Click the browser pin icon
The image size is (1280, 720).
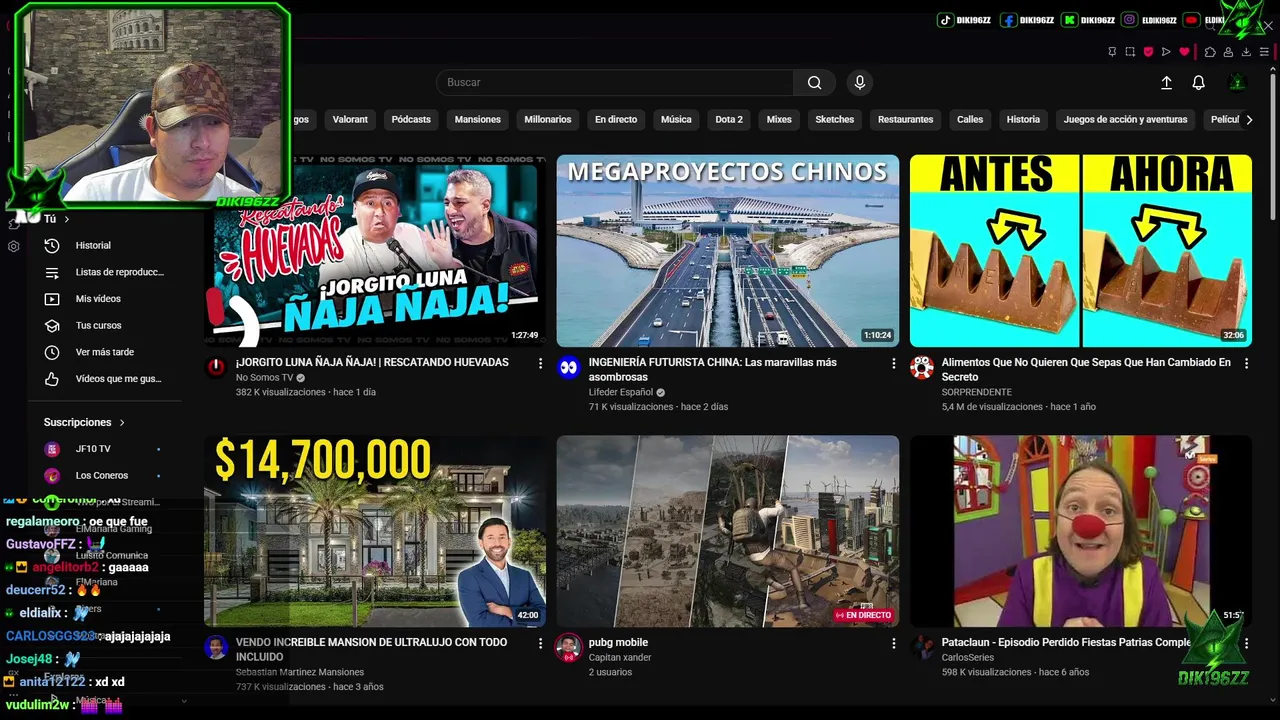pos(1112,52)
